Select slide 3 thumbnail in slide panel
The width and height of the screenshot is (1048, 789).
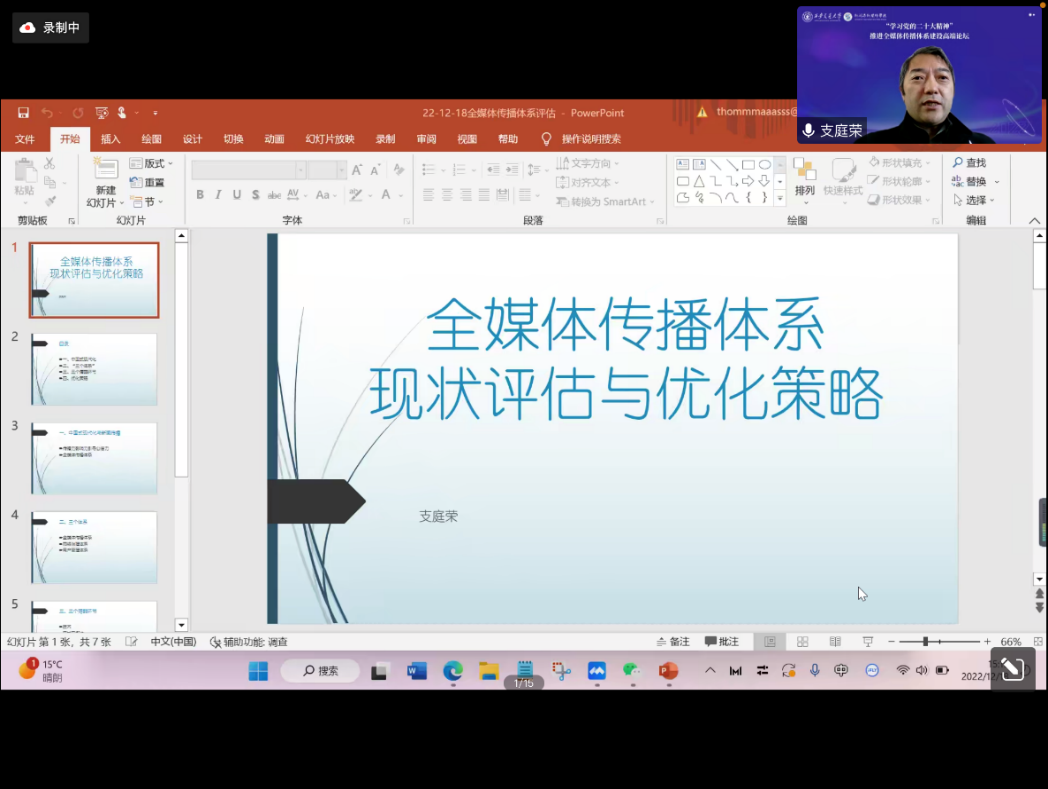coord(94,458)
